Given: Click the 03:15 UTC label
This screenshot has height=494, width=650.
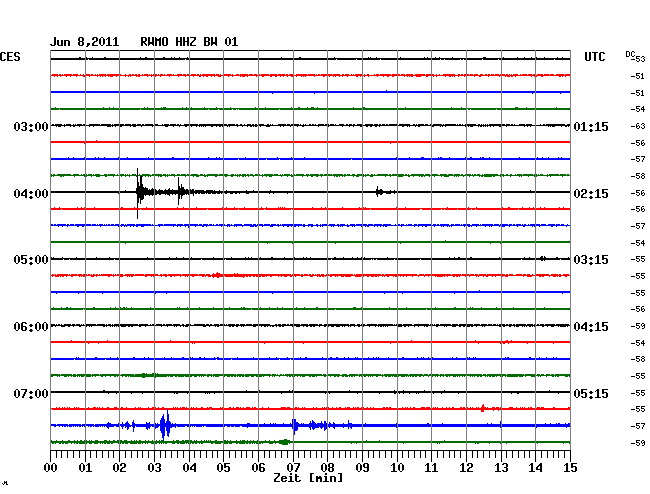Looking at the screenshot, I should pos(591,260).
